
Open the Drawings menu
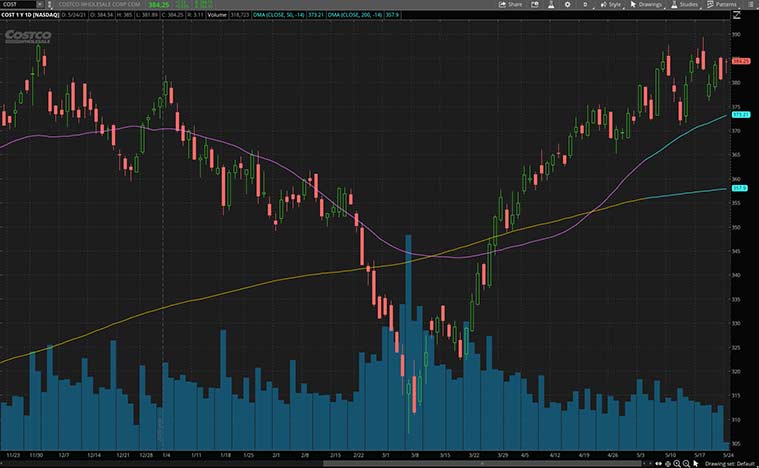pyautogui.click(x=647, y=5)
